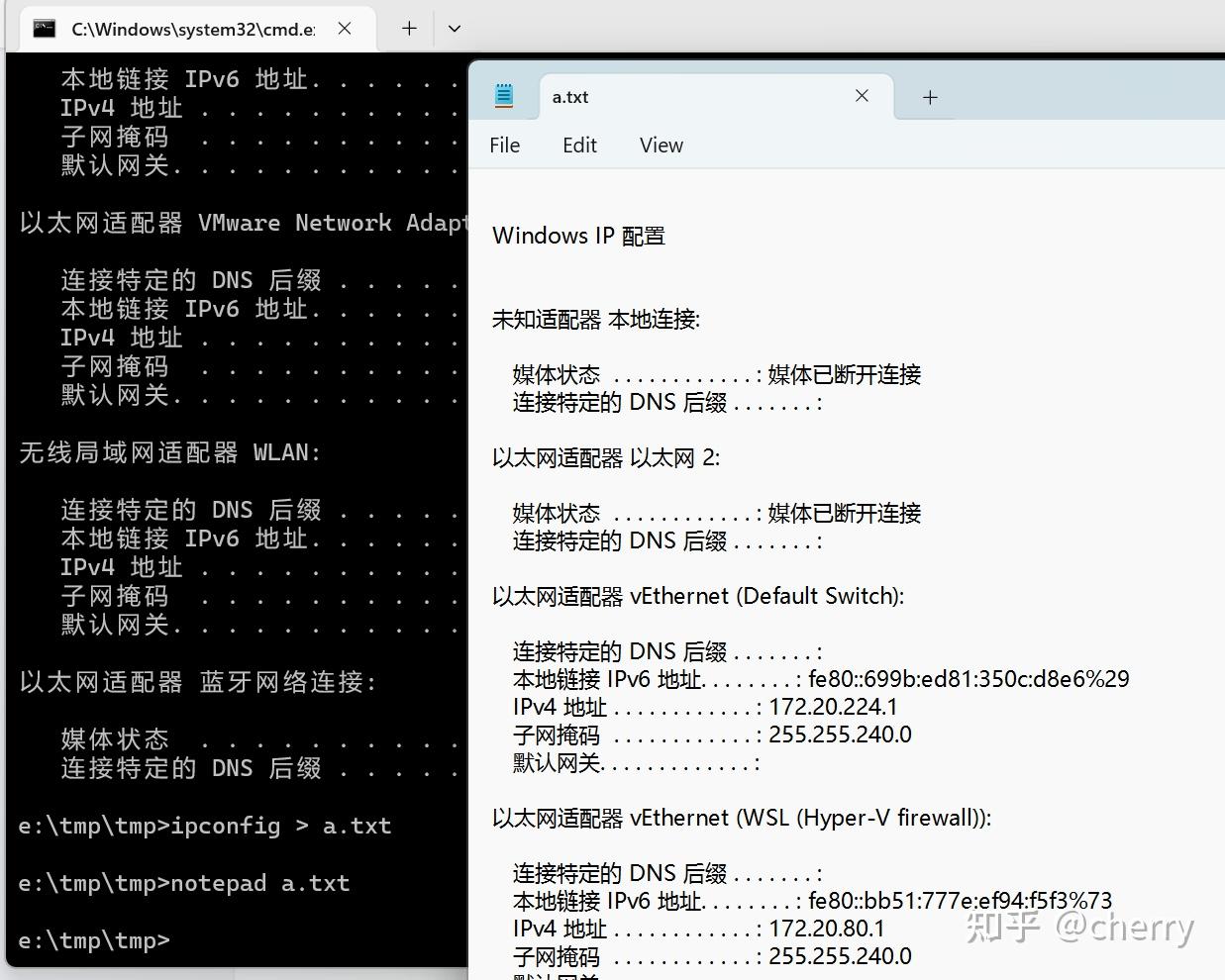The width and height of the screenshot is (1225, 980).
Task: Expand the terminal profile dropdown arrow
Action: click(x=455, y=29)
